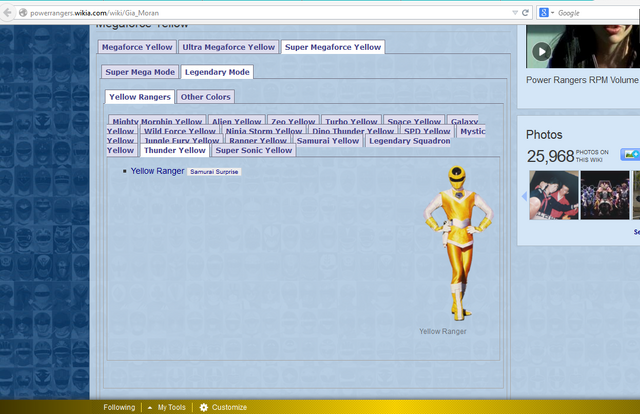Open the Google search engine selector

pyautogui.click(x=547, y=13)
